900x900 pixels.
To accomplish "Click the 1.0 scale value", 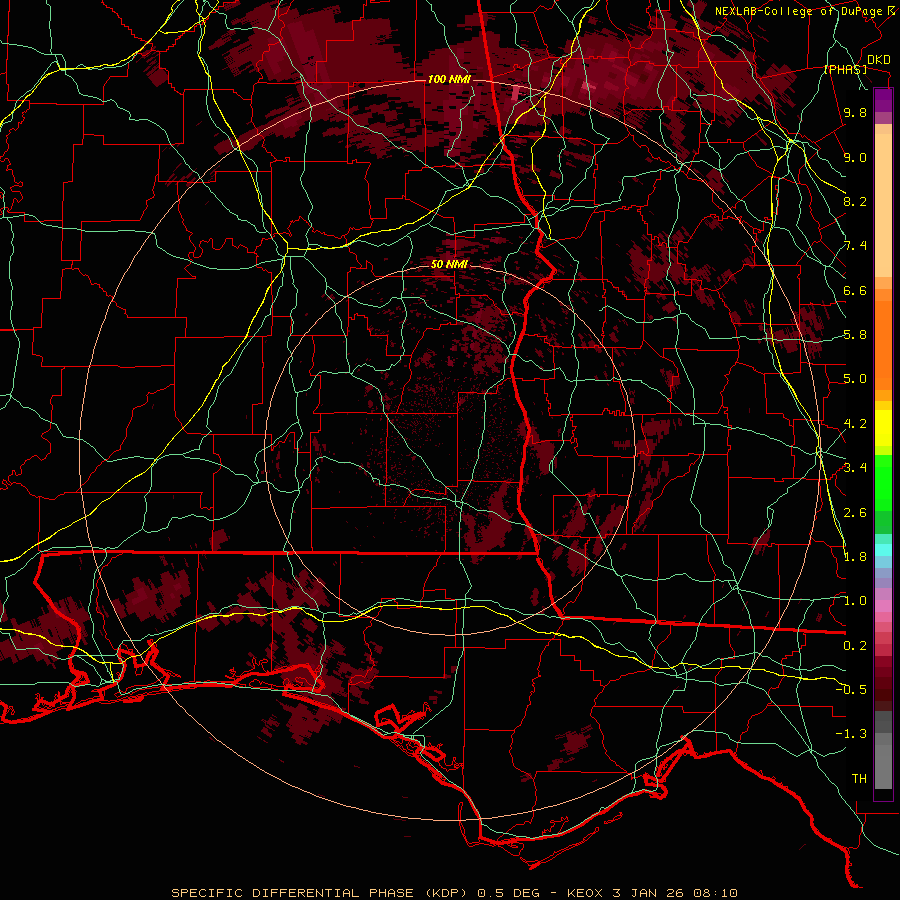I will click(855, 601).
